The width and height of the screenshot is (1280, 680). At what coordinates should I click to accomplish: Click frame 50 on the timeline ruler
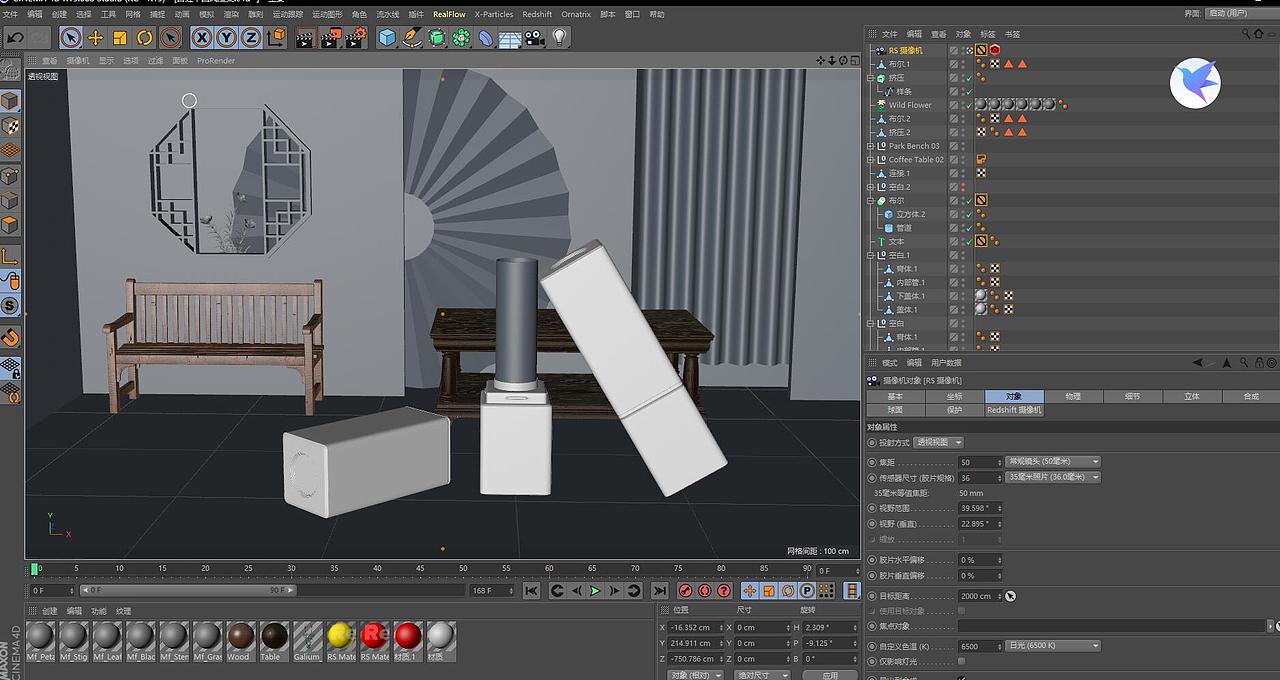click(463, 570)
